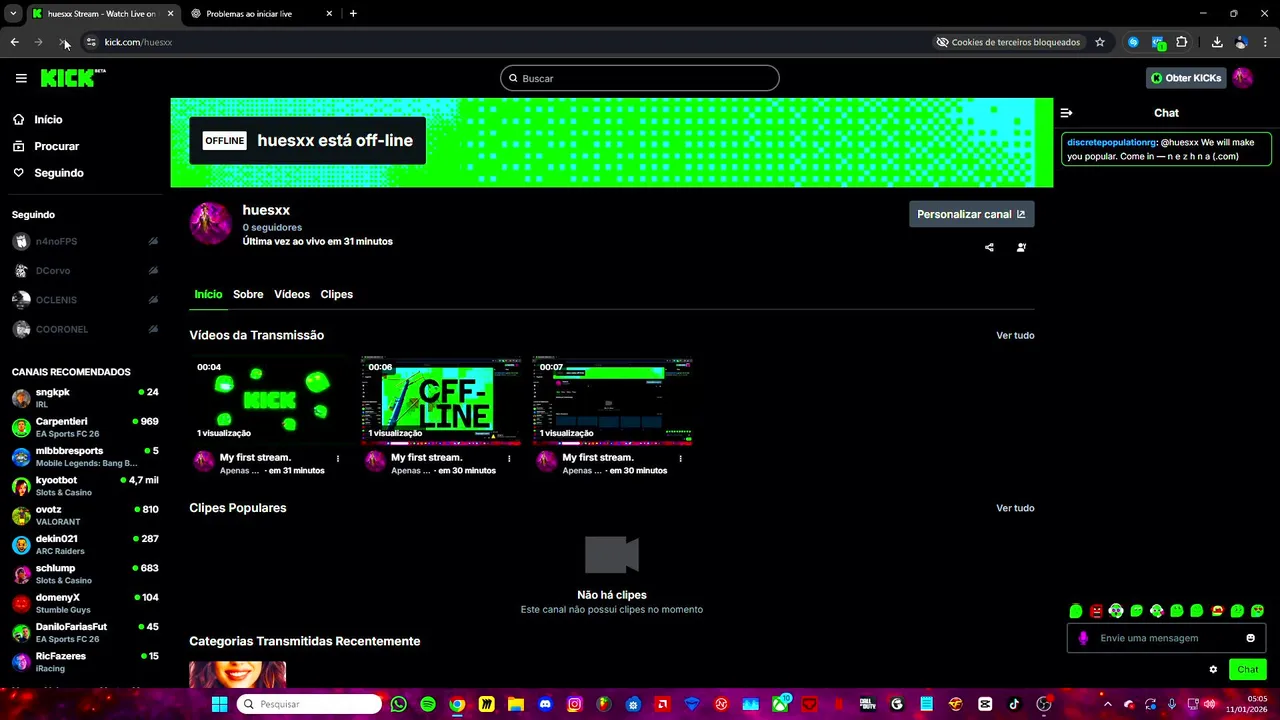Image resolution: width=1280 pixels, height=720 pixels.
Task: Open recommended channel kyootbot
Action: click(85, 486)
